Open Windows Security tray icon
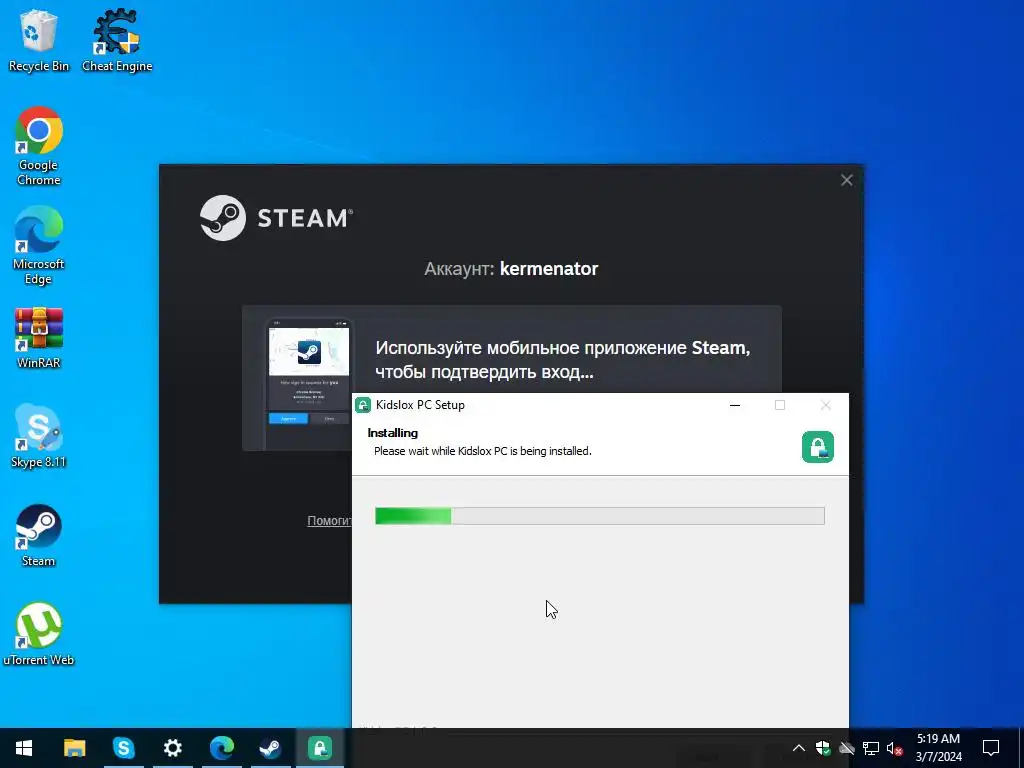 (822, 748)
